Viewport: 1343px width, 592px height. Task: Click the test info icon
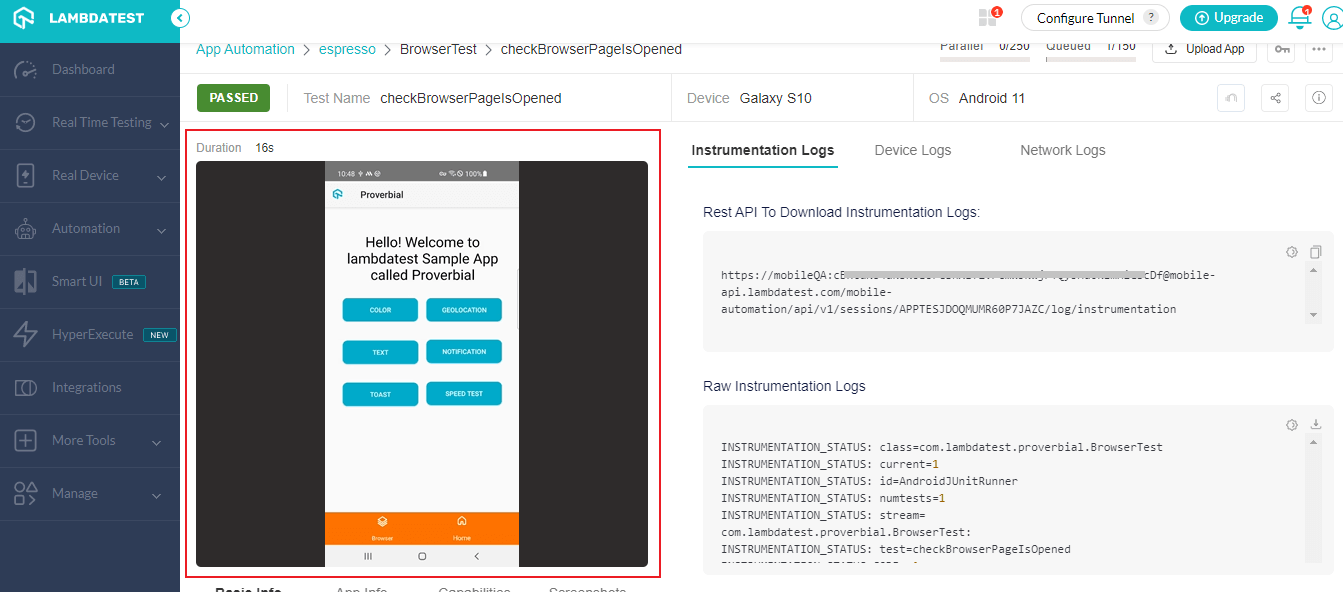pos(1318,98)
